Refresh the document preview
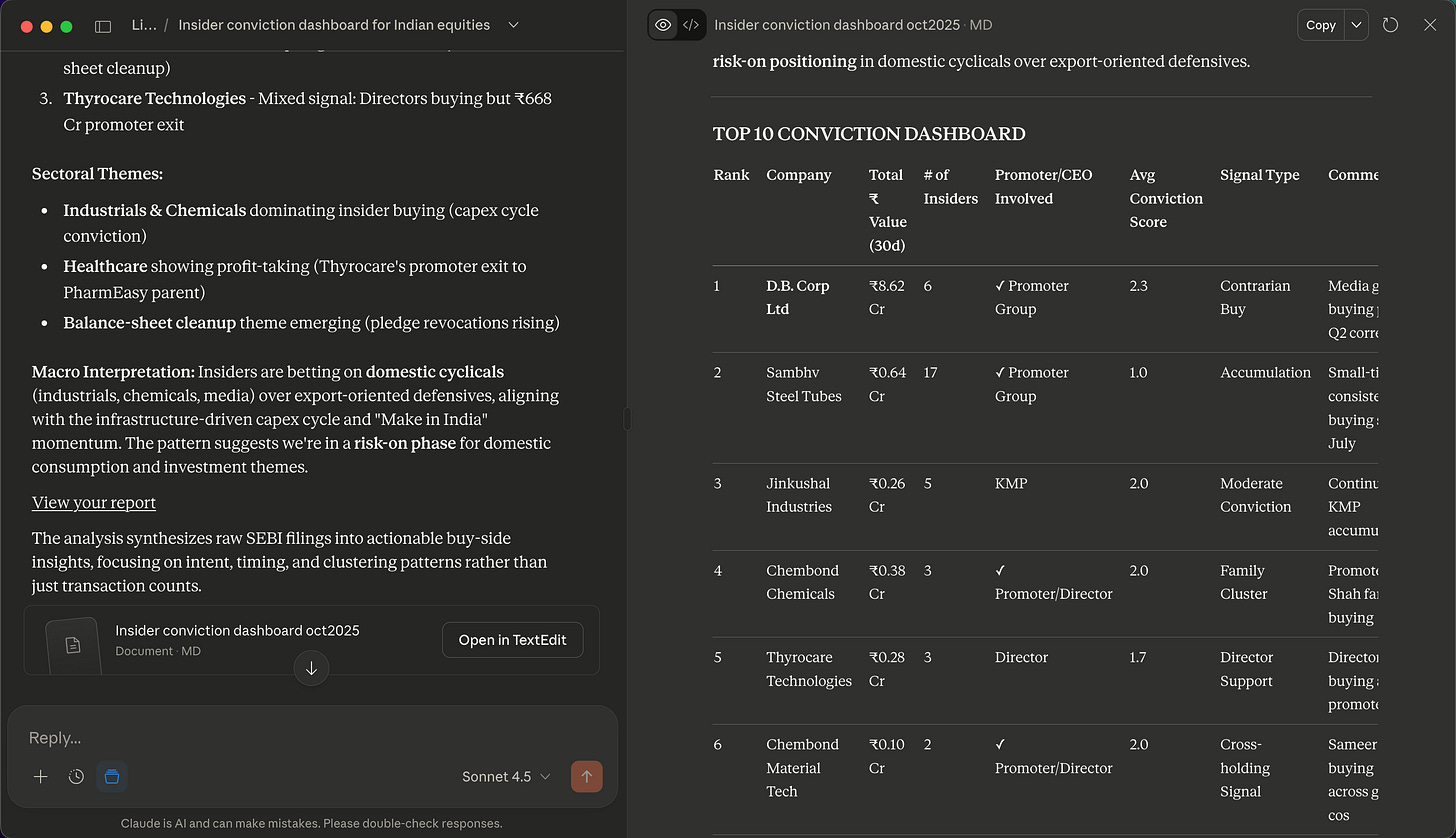This screenshot has width=1456, height=838. pyautogui.click(x=1390, y=25)
